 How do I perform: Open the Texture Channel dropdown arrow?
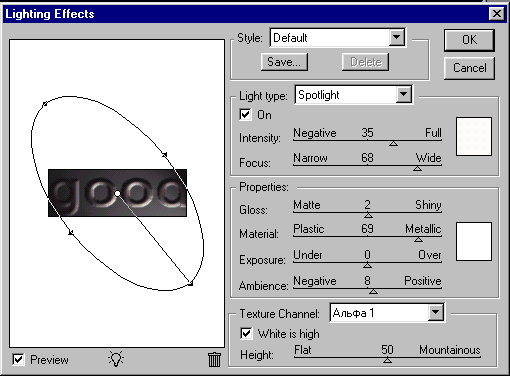435,313
